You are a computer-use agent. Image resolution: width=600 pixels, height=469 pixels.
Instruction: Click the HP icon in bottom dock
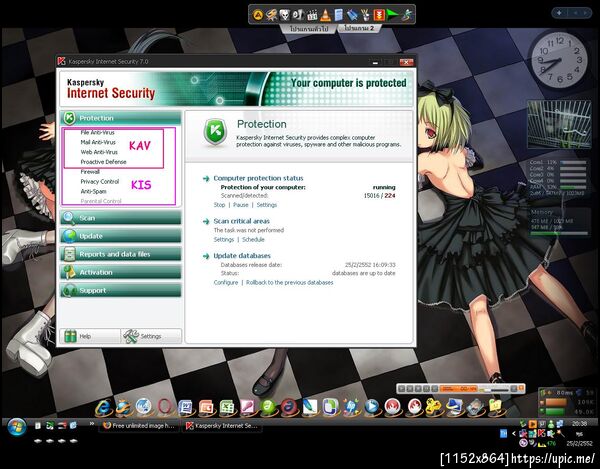point(351,407)
